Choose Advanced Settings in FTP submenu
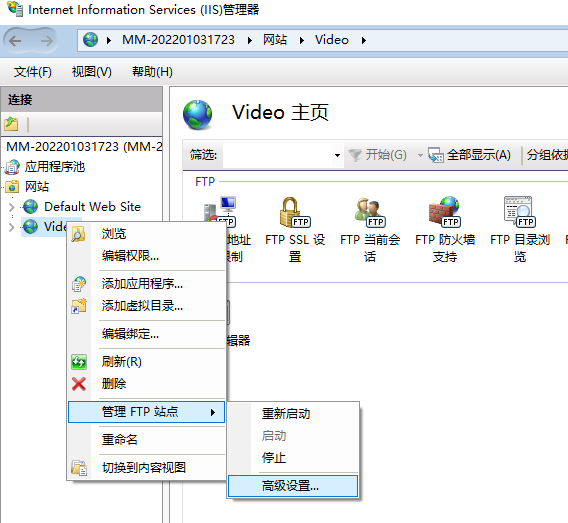The height and width of the screenshot is (523, 568). click(293, 486)
